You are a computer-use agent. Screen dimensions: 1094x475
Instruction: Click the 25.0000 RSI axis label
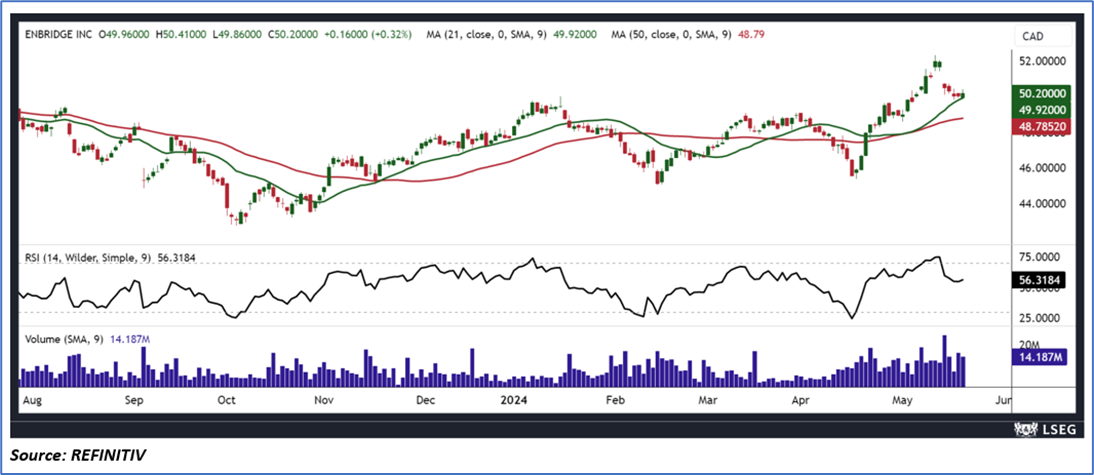[1042, 317]
